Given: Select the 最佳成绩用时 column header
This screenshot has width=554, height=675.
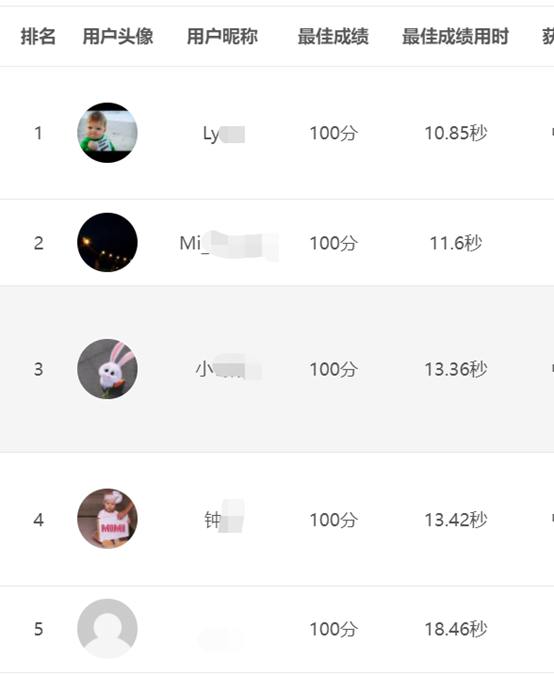Looking at the screenshot, I should [455, 36].
